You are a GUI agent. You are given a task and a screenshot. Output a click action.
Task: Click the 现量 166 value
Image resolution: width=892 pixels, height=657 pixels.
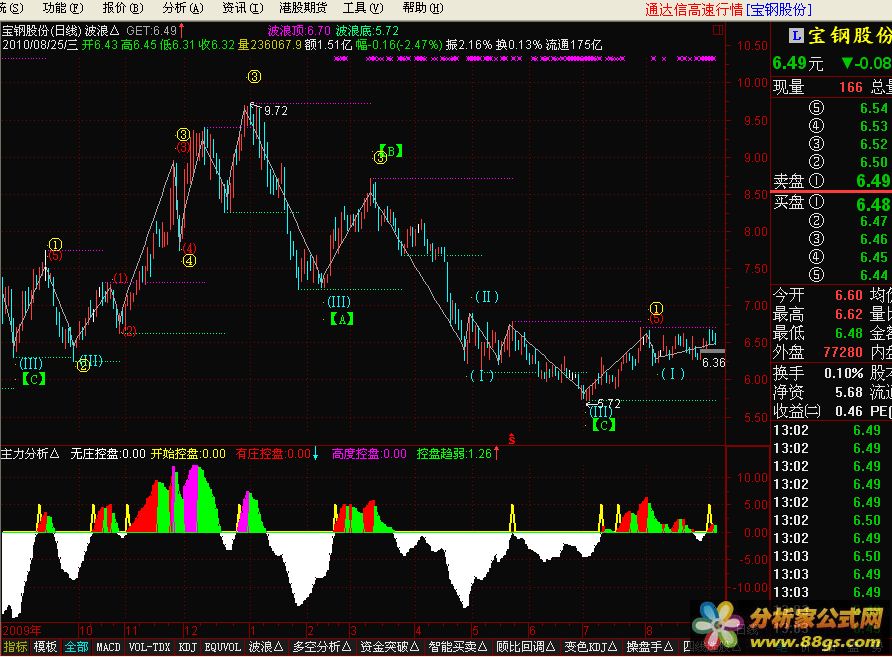851,87
